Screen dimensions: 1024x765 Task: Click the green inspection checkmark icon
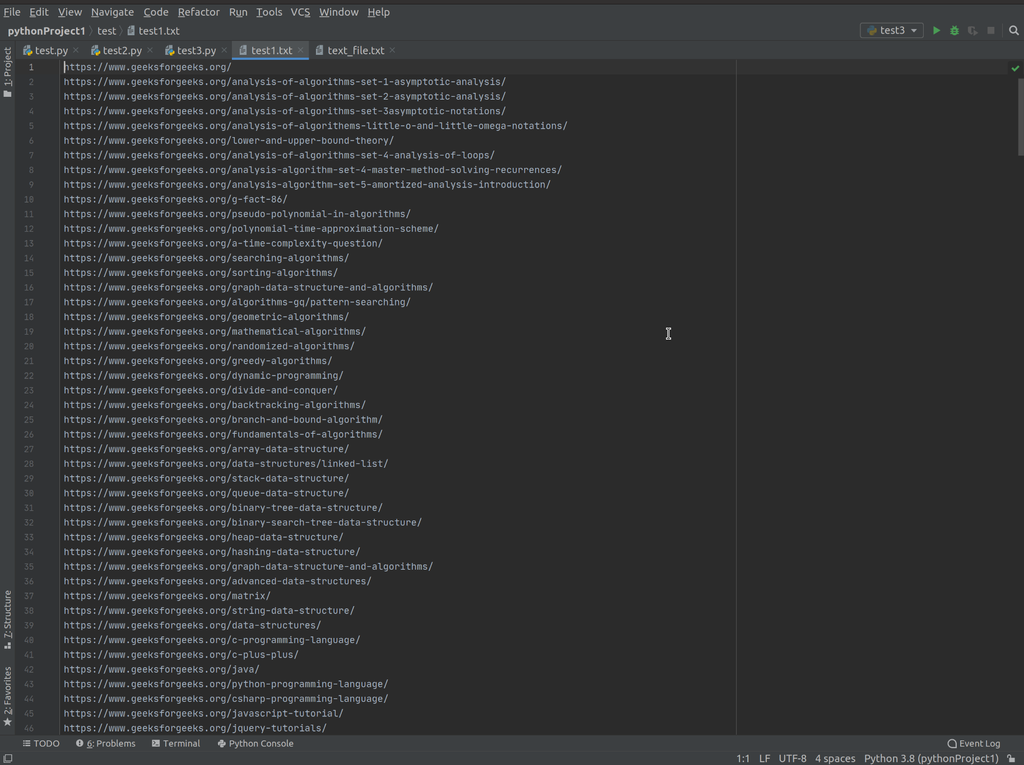(1015, 68)
